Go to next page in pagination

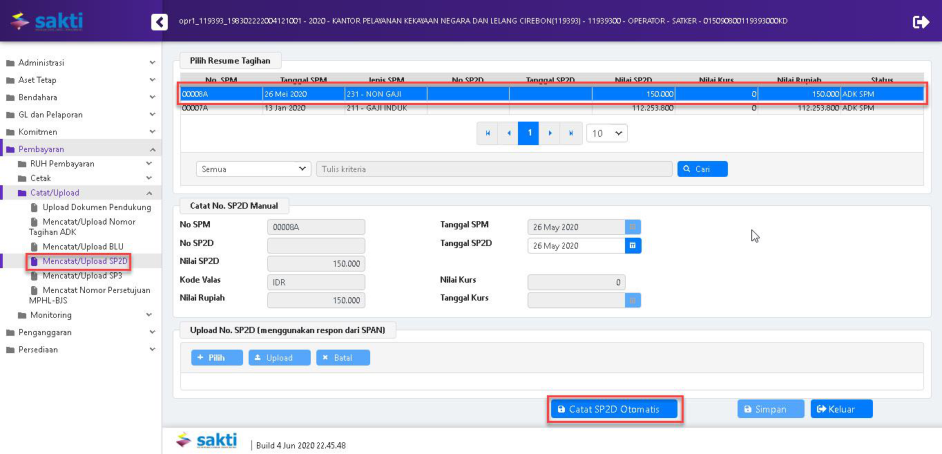coord(550,133)
